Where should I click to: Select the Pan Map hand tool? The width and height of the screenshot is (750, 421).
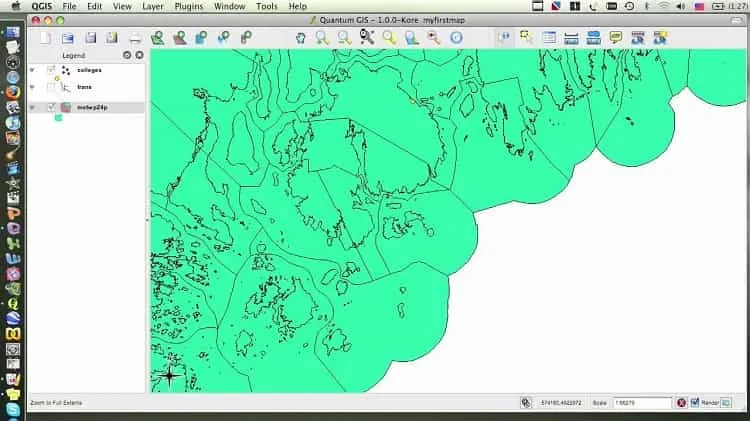[x=300, y=38]
